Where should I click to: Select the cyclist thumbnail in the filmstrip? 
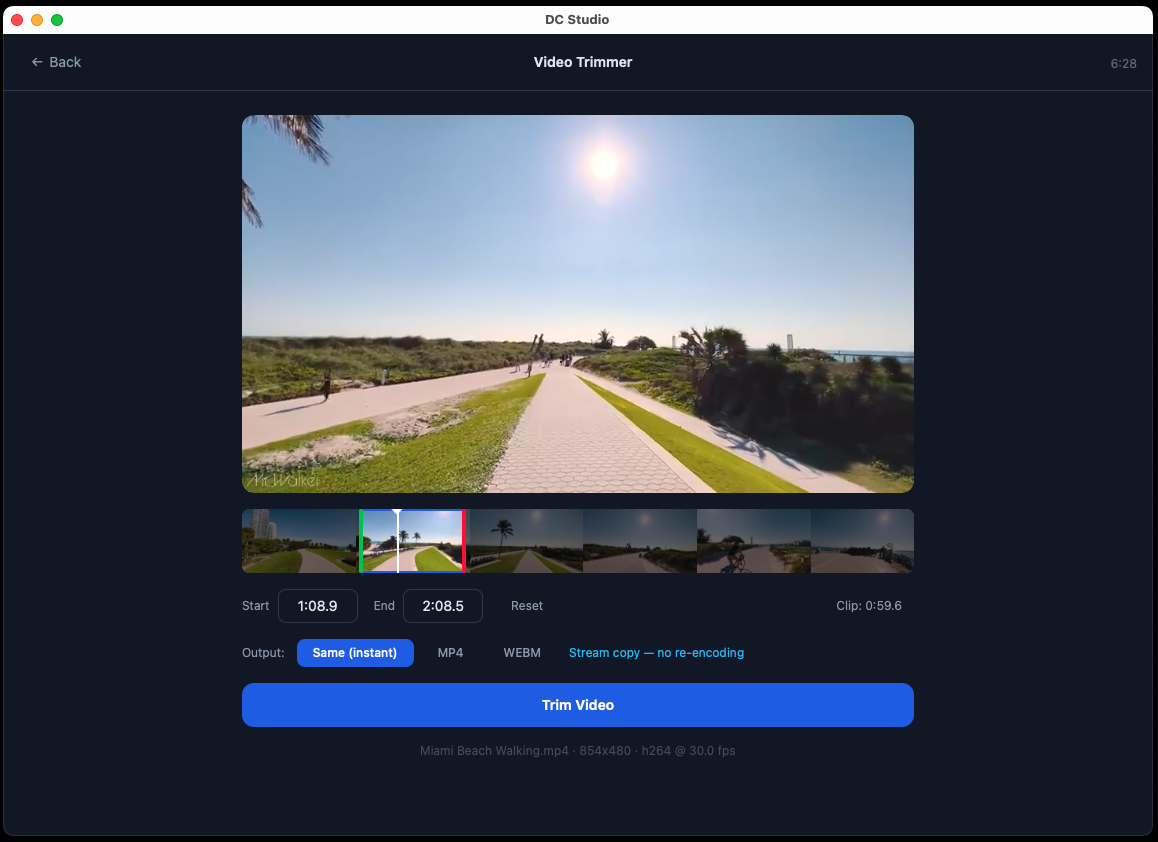754,540
